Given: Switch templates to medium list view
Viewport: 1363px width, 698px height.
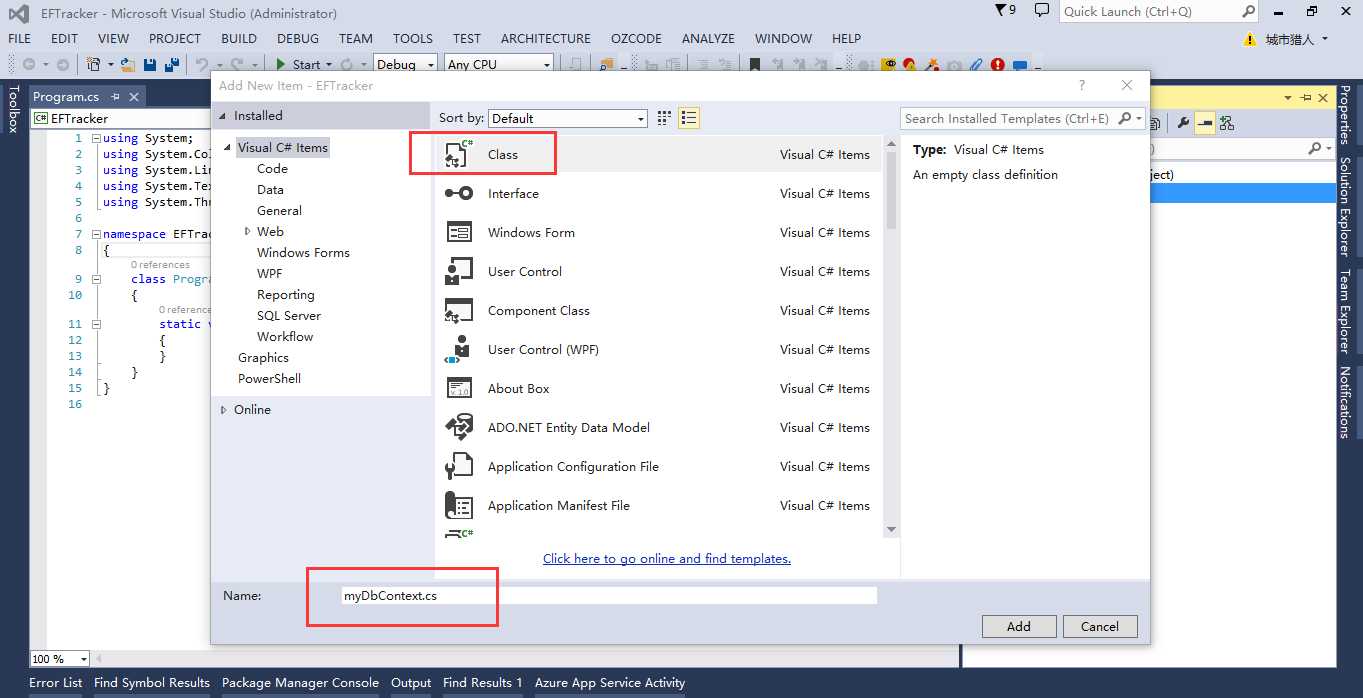Looking at the screenshot, I should [689, 118].
